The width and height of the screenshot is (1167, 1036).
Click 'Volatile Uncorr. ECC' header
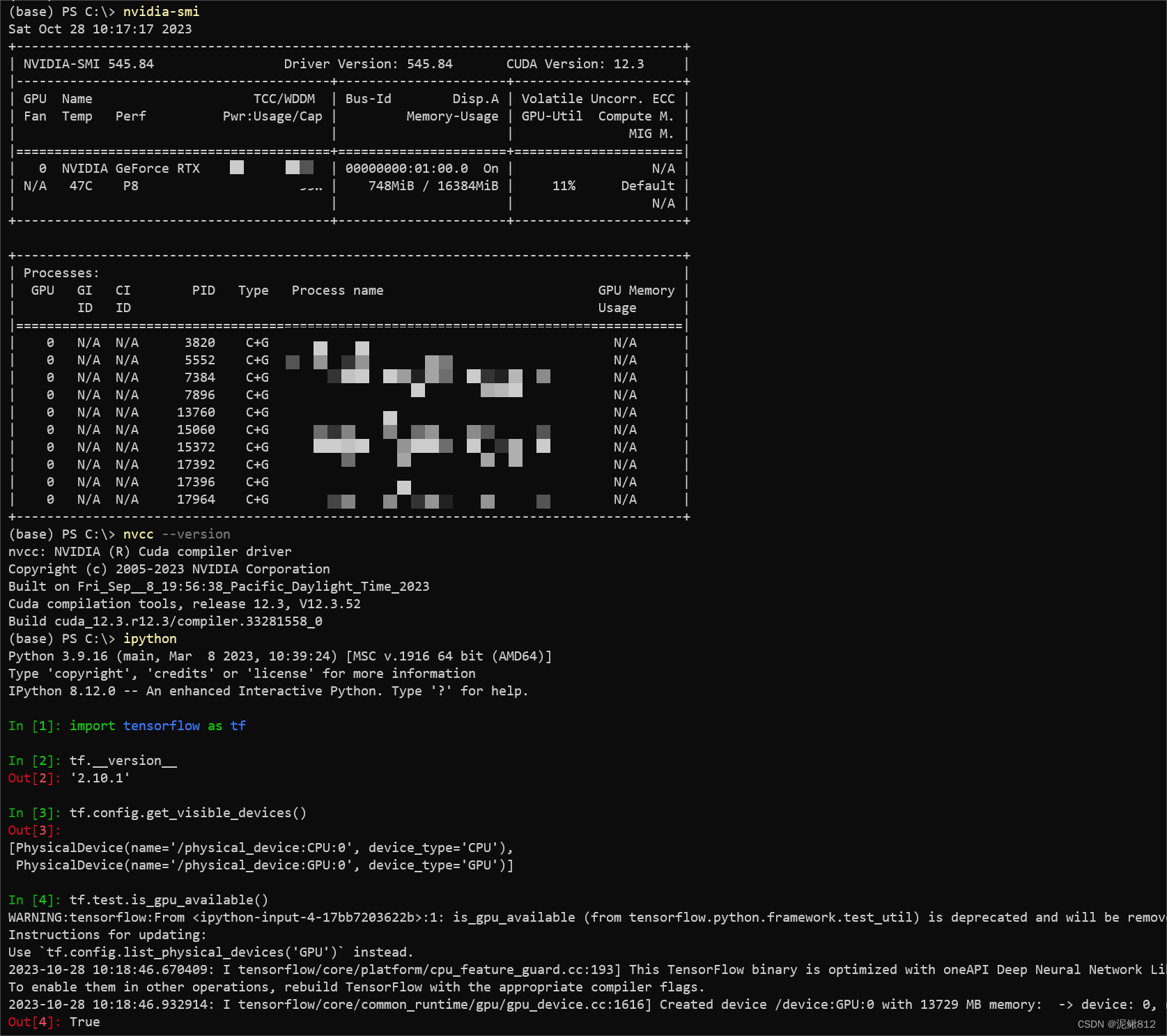point(598,99)
